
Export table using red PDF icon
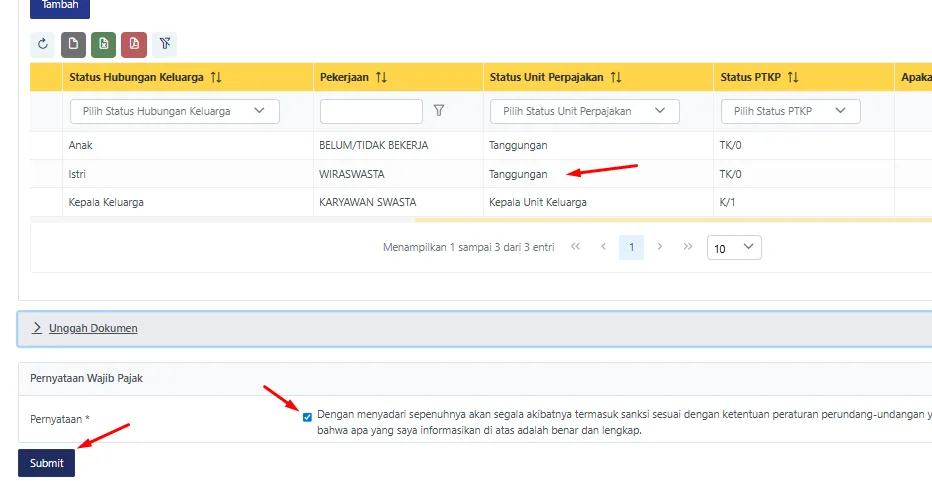[x=134, y=44]
